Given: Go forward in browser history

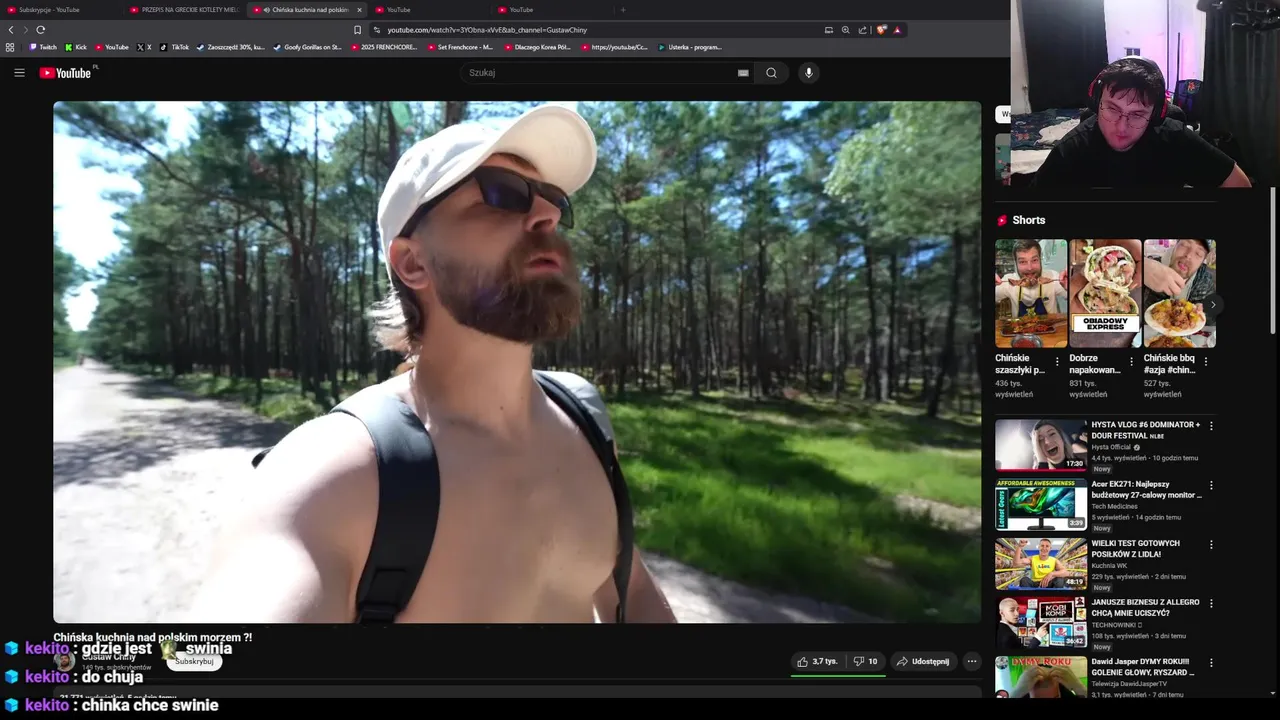Looking at the screenshot, I should (x=25, y=30).
